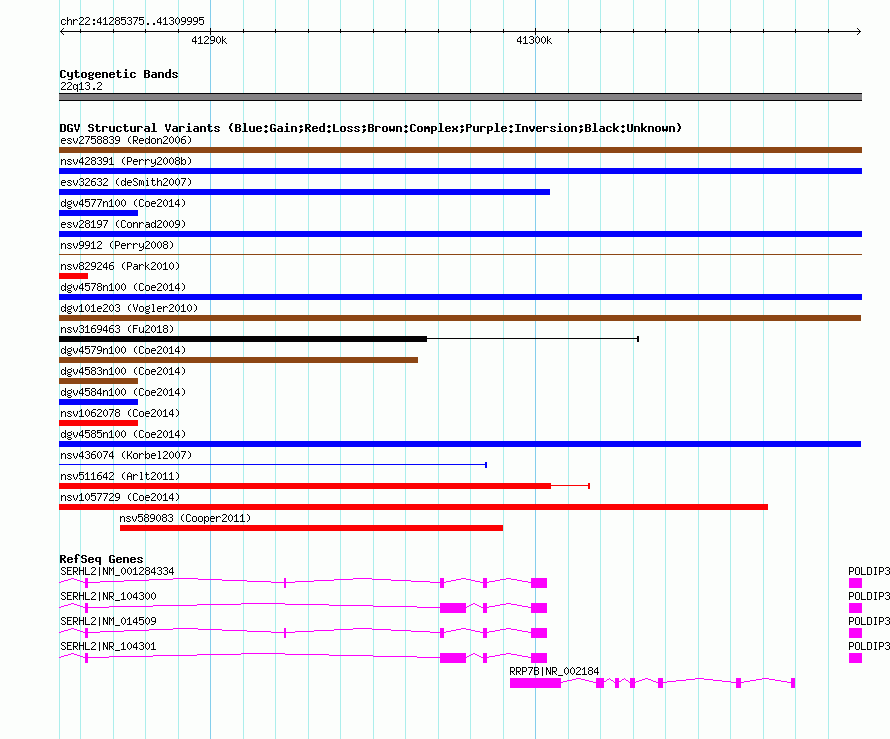Click the Cytogenetic Bands track title
Image resolution: width=890 pixels, height=739 pixels.
pyautogui.click(x=119, y=74)
